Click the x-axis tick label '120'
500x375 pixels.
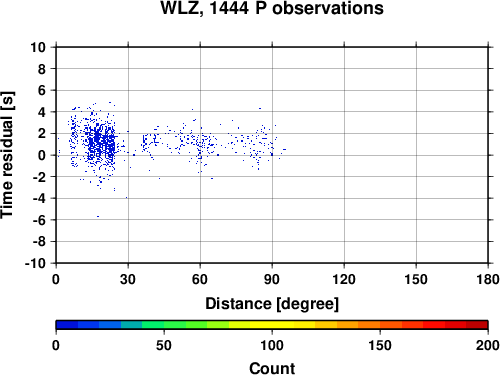coord(344,279)
